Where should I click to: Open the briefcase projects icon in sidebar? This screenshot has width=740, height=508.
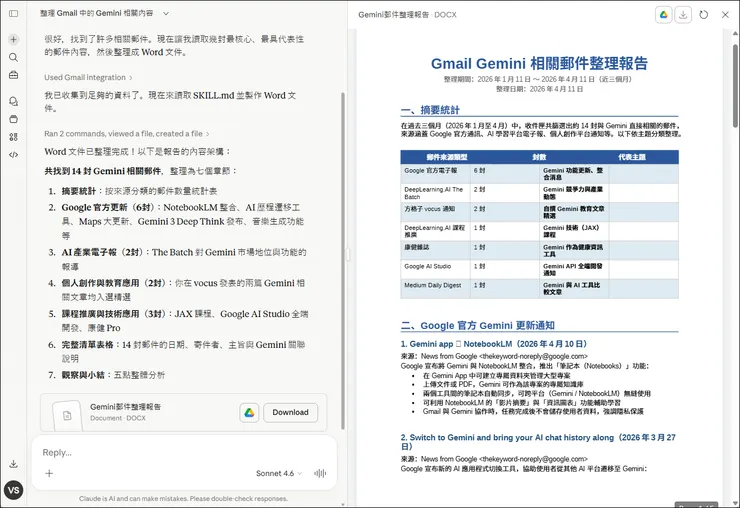point(14,75)
